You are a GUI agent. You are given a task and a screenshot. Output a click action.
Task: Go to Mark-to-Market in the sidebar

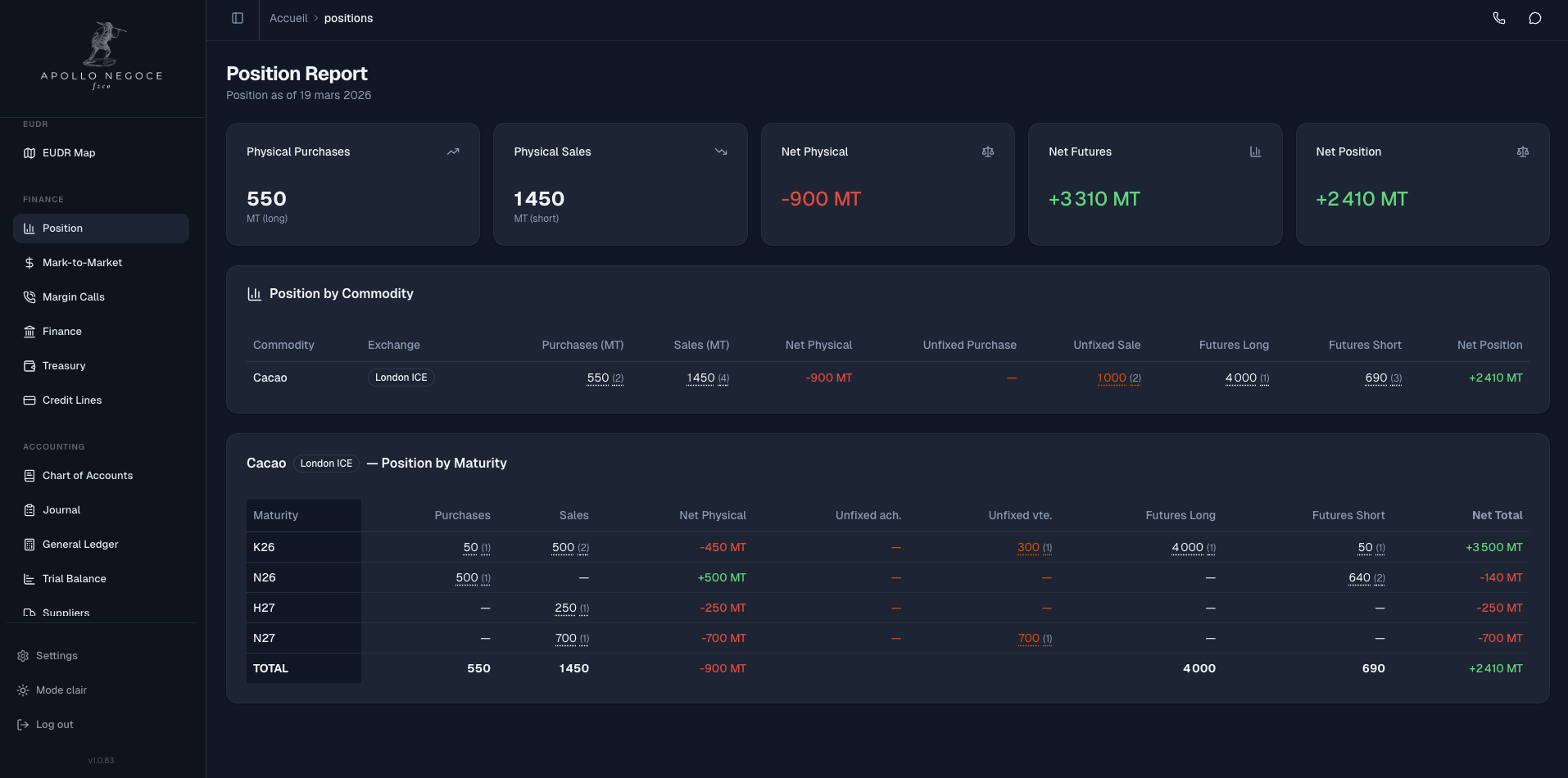tap(82, 263)
